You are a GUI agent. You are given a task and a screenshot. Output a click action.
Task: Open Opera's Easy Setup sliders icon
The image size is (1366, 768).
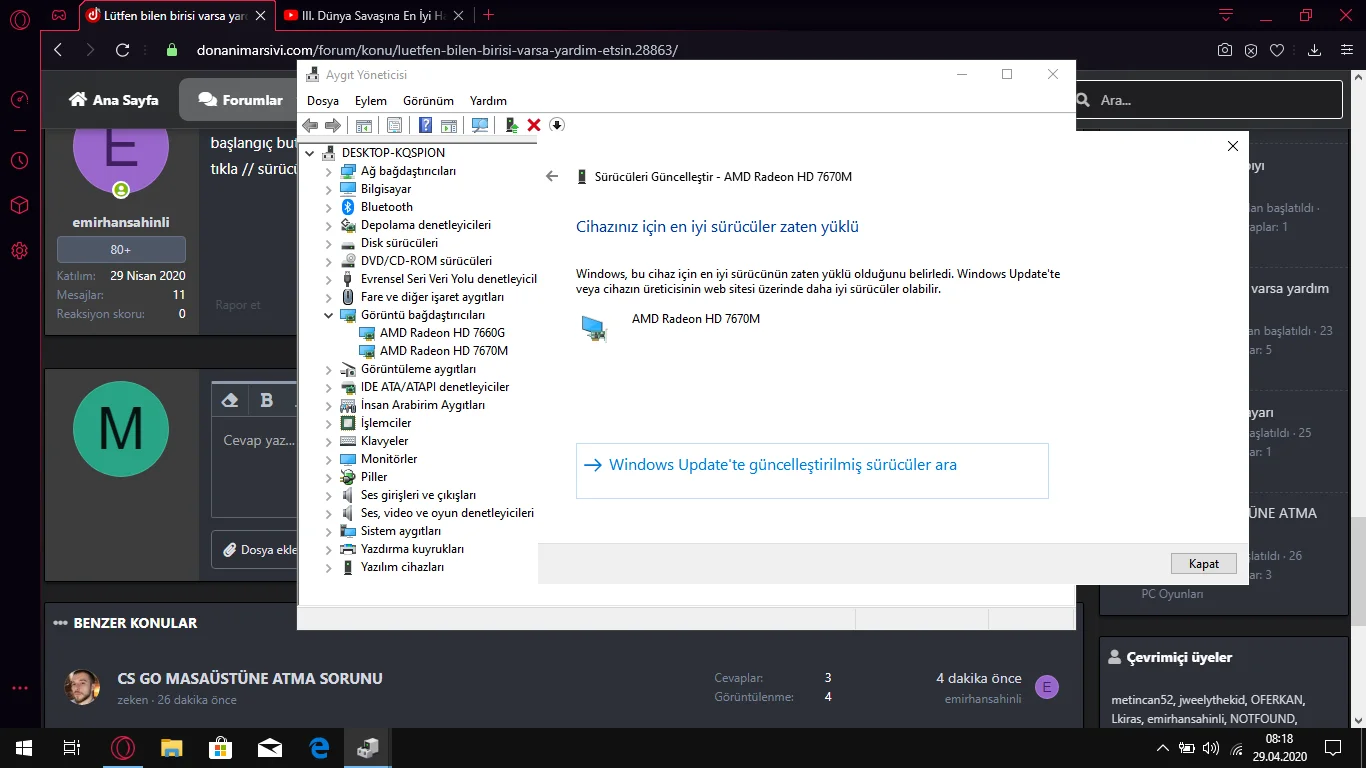pos(1345,50)
